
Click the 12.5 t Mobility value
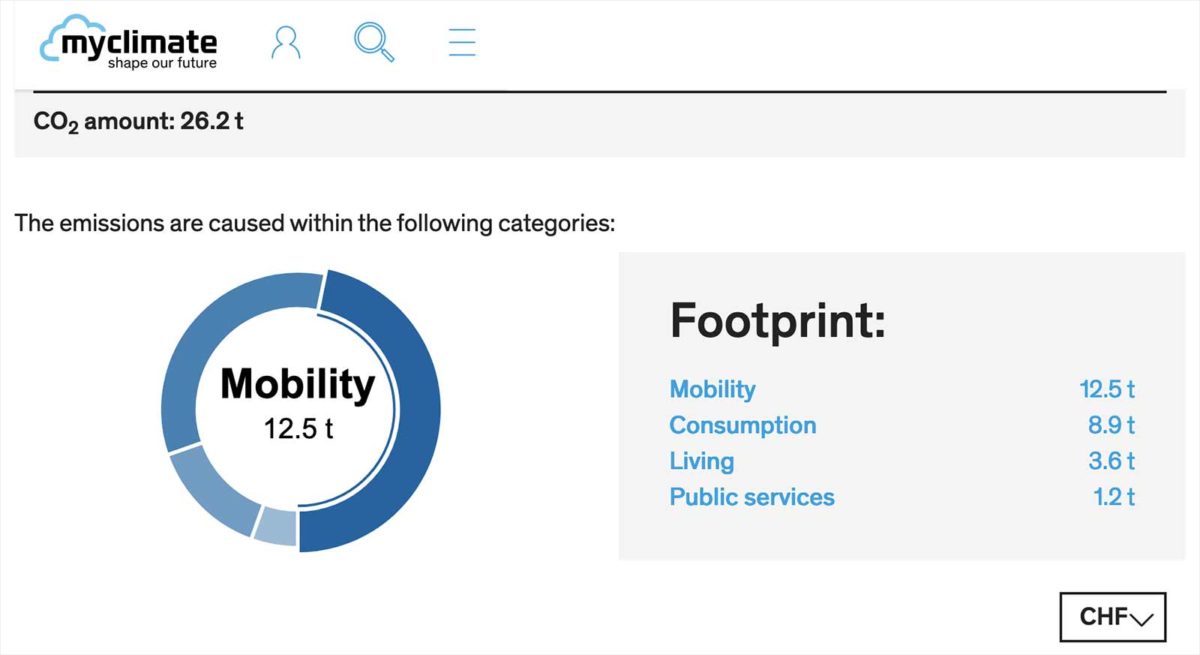click(x=1108, y=389)
